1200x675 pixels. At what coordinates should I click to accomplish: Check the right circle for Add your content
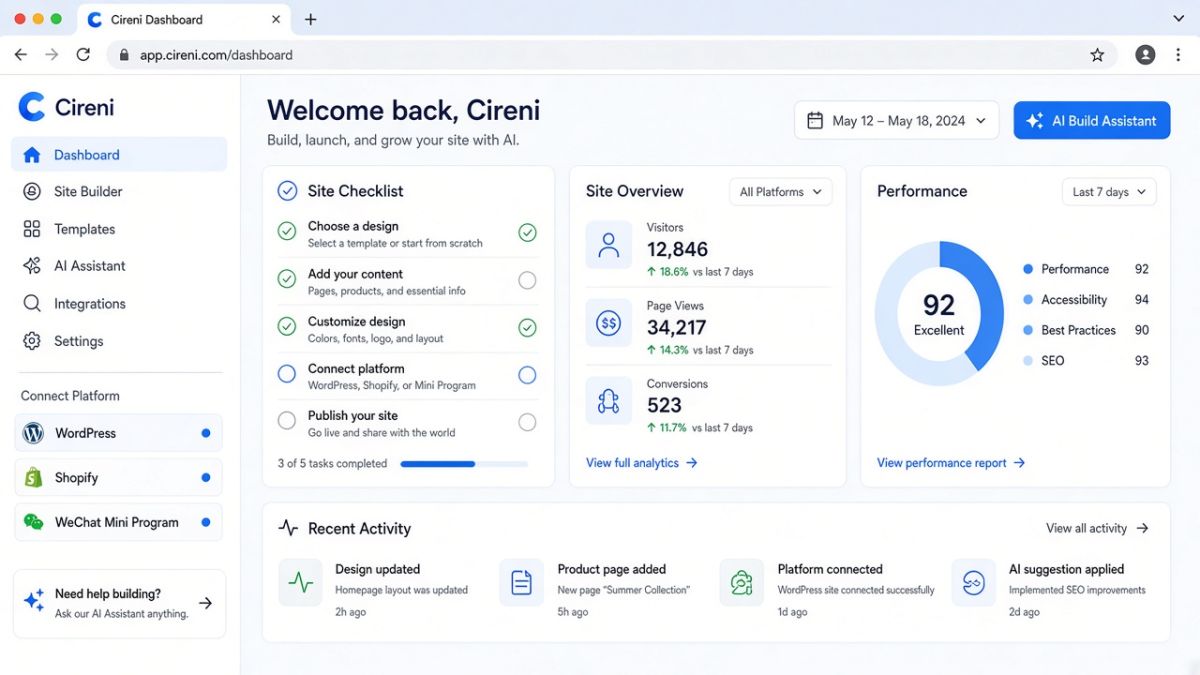527,281
